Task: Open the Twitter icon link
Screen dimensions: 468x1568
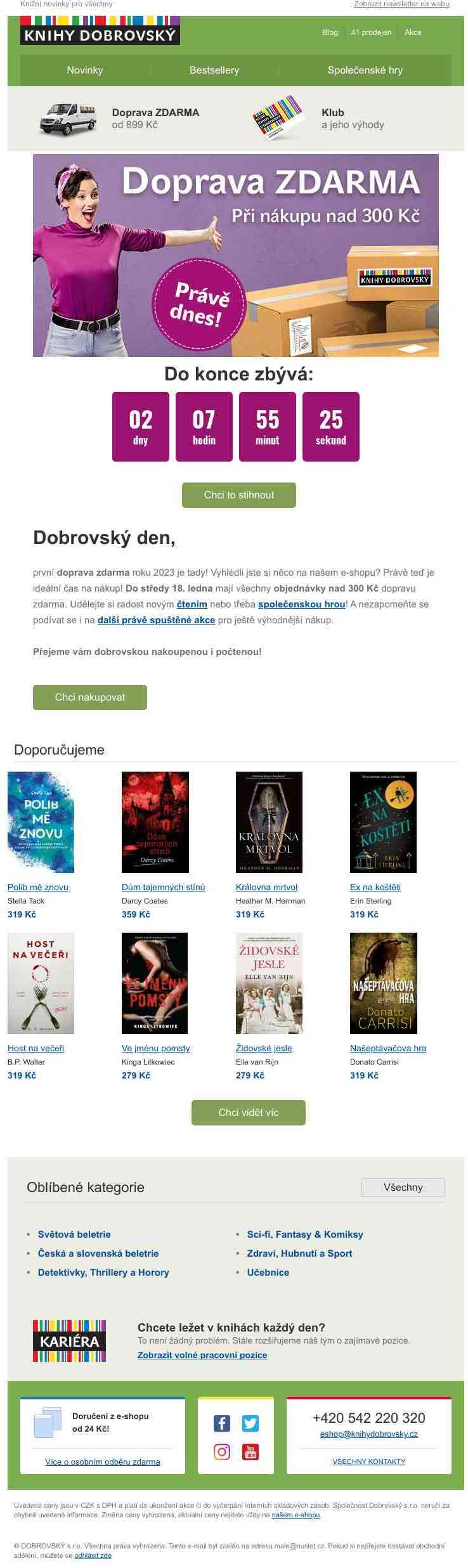Action: 250,1423
